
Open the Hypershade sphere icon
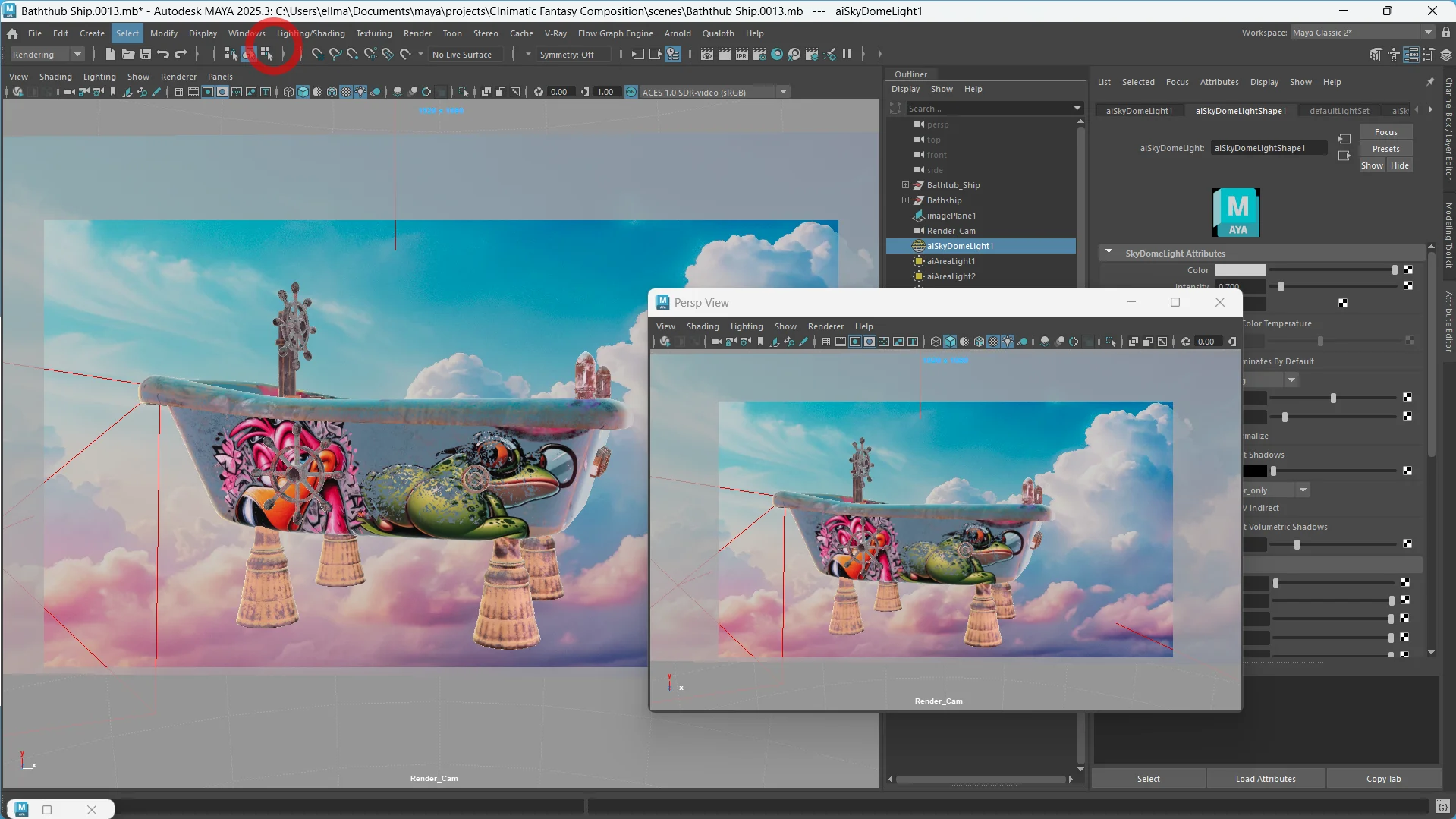tap(776, 54)
